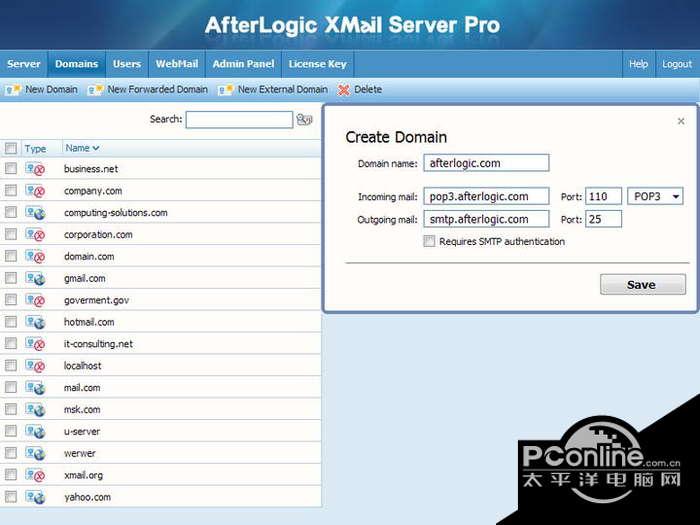
Task: Open the Help link
Action: pos(638,64)
